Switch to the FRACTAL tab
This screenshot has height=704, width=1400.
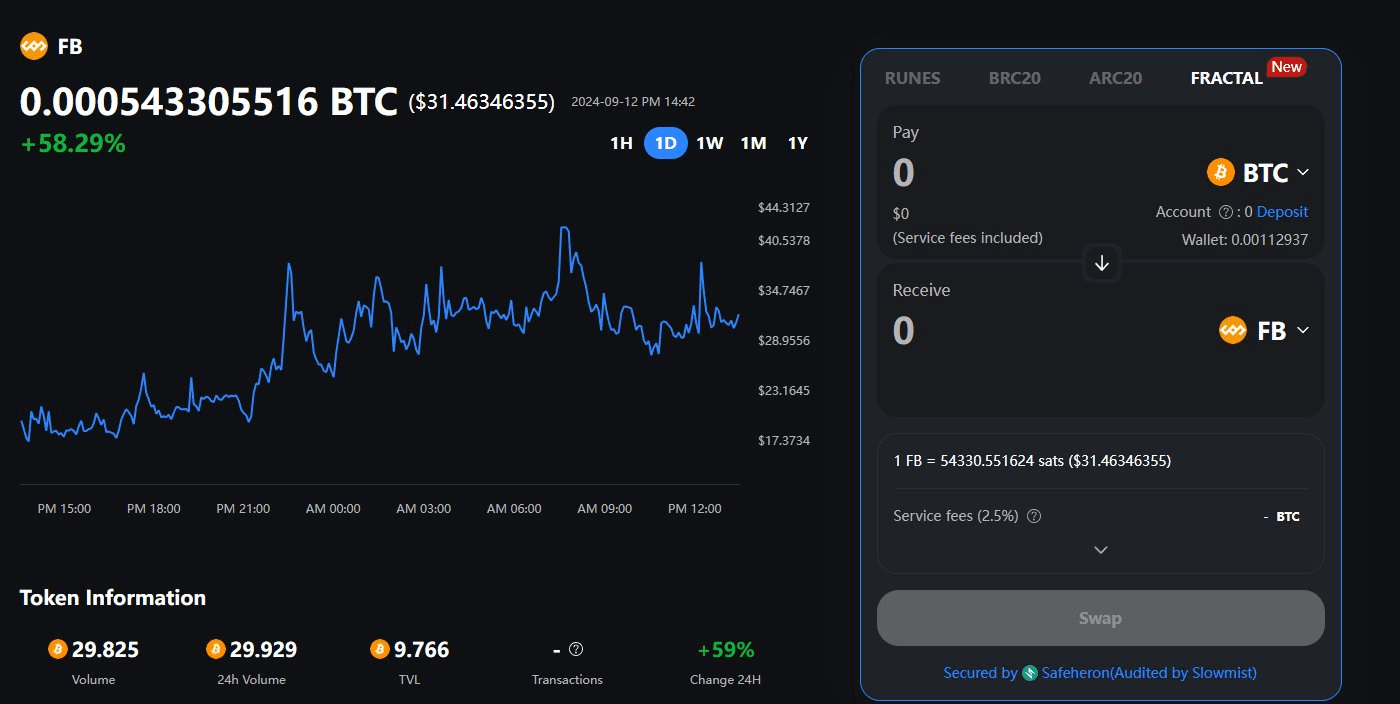(1227, 78)
